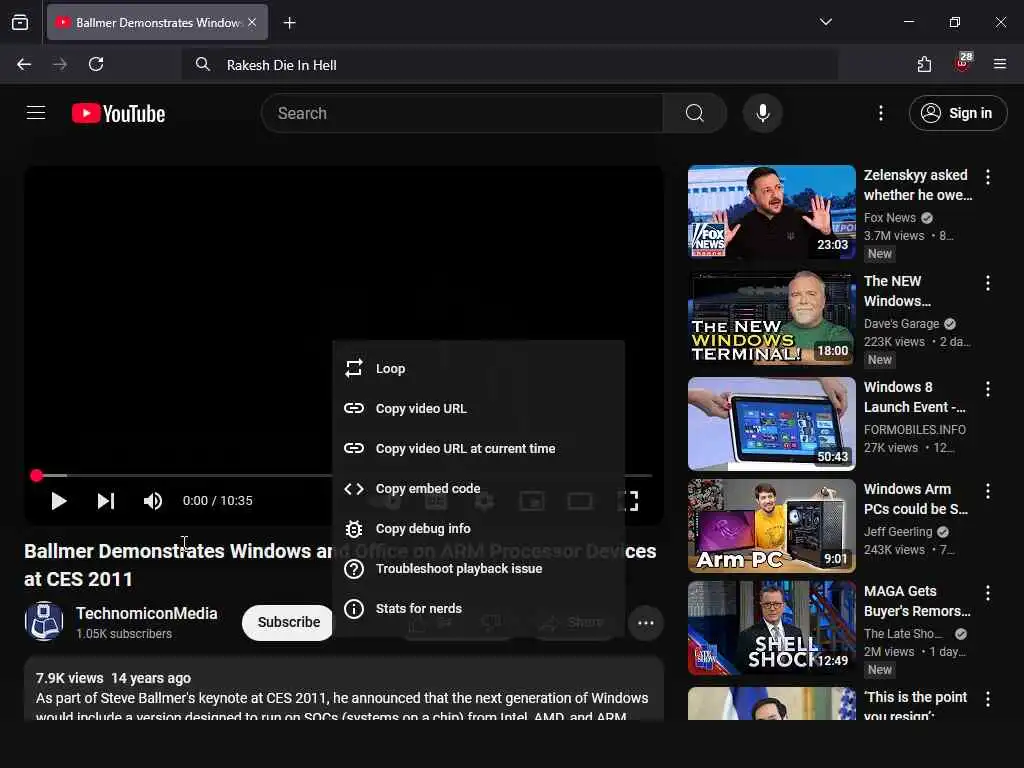Viewport: 1024px width, 768px height.
Task: Mute the video with speaker icon
Action: (152, 501)
